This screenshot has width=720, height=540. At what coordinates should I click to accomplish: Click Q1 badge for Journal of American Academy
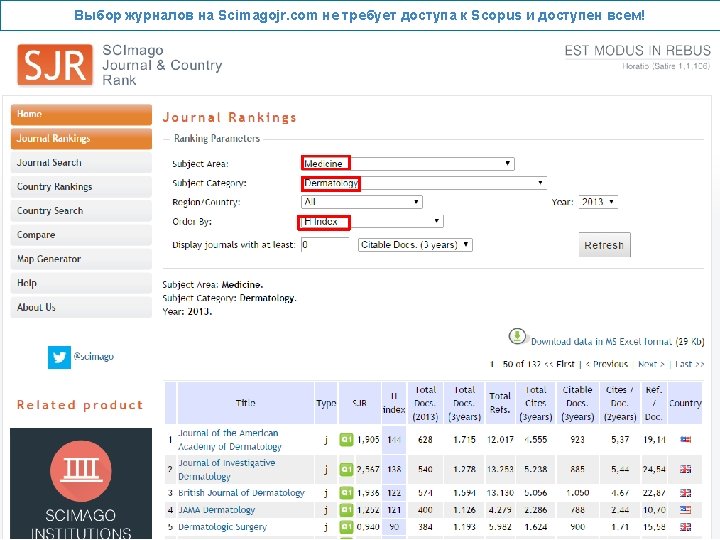pos(346,439)
